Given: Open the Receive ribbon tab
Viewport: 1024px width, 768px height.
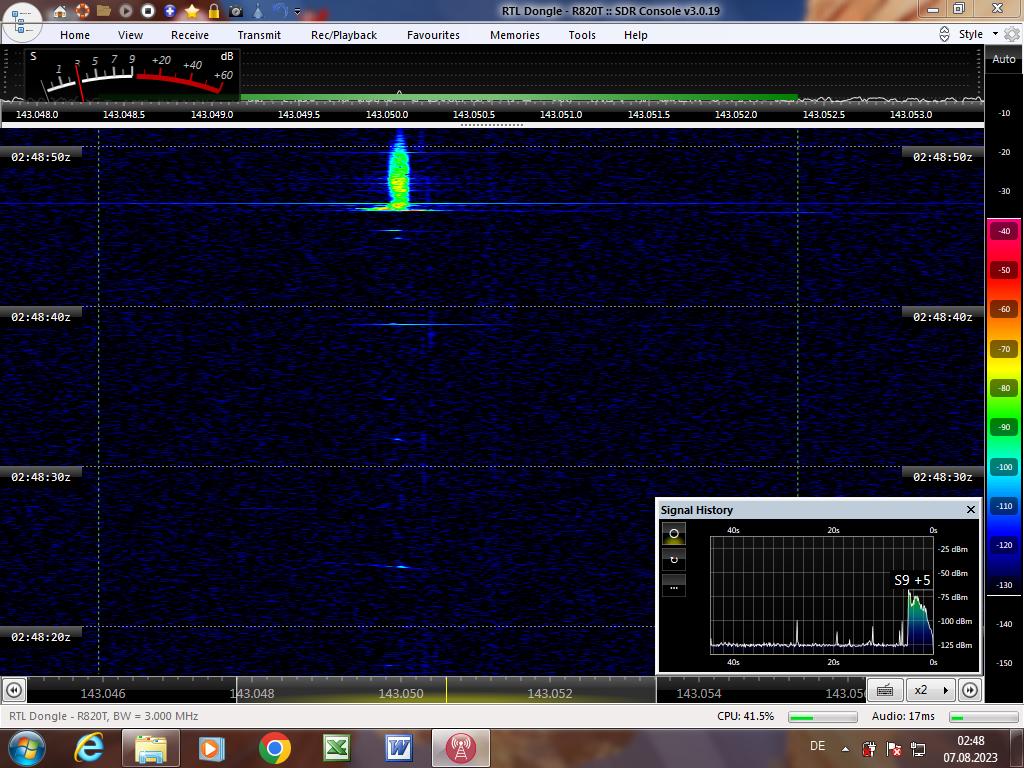Looking at the screenshot, I should pos(190,35).
